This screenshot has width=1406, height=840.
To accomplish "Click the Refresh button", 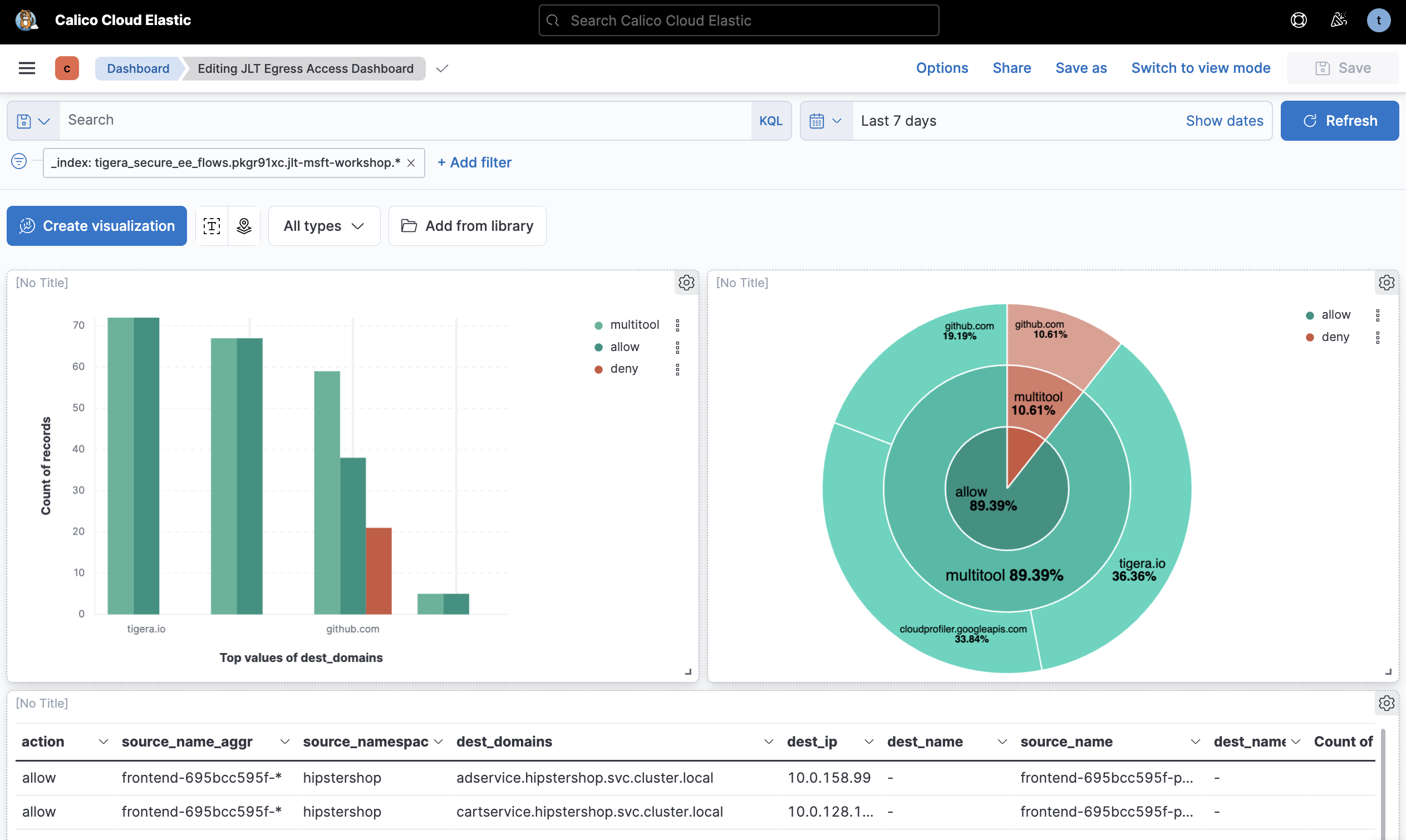I will click(1339, 120).
